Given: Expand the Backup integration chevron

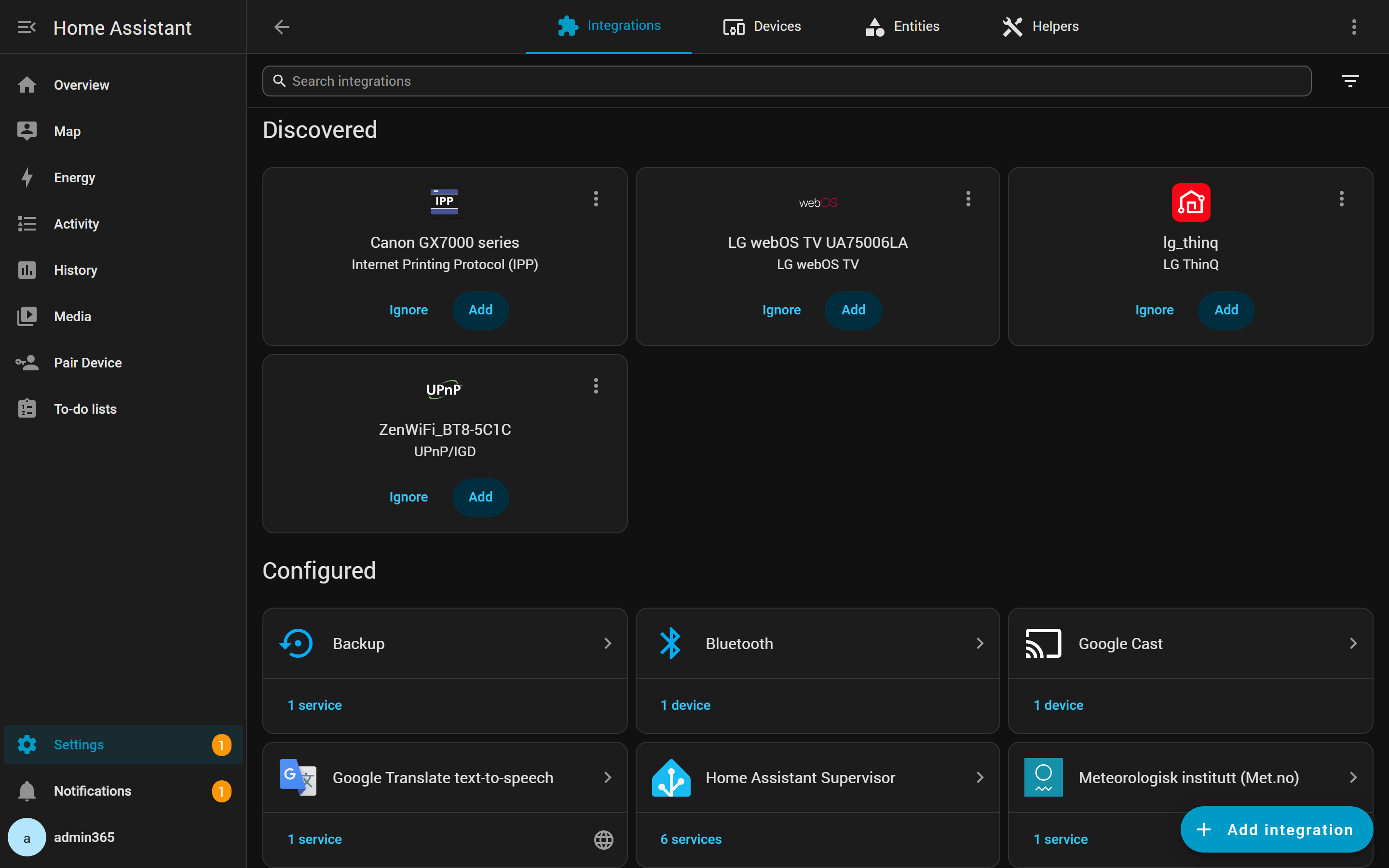Looking at the screenshot, I should click(x=607, y=644).
